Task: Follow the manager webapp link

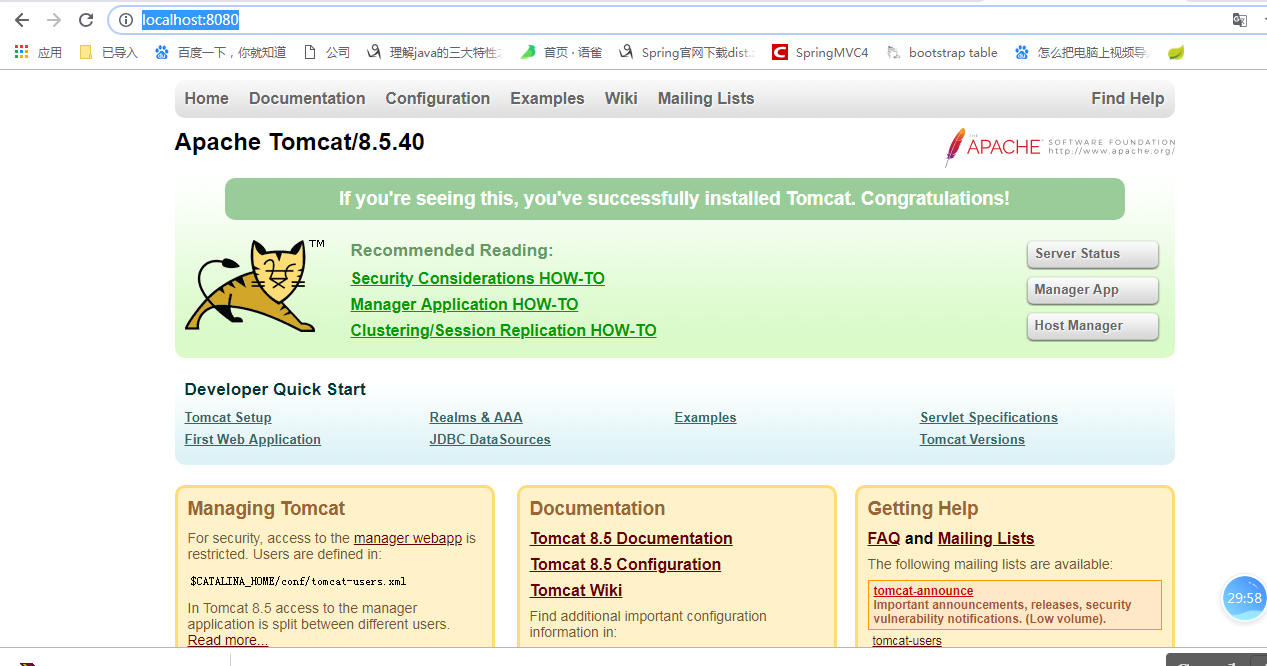Action: coord(408,538)
